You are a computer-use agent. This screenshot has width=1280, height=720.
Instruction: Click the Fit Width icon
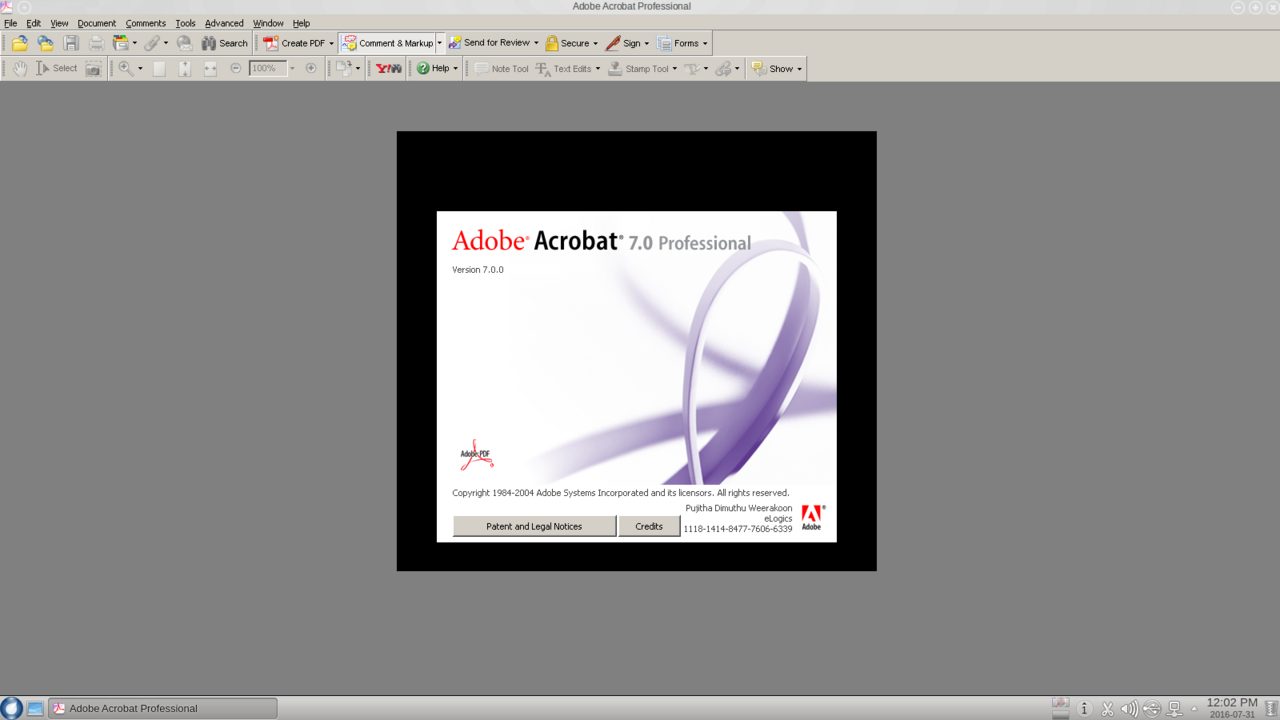[x=210, y=68]
